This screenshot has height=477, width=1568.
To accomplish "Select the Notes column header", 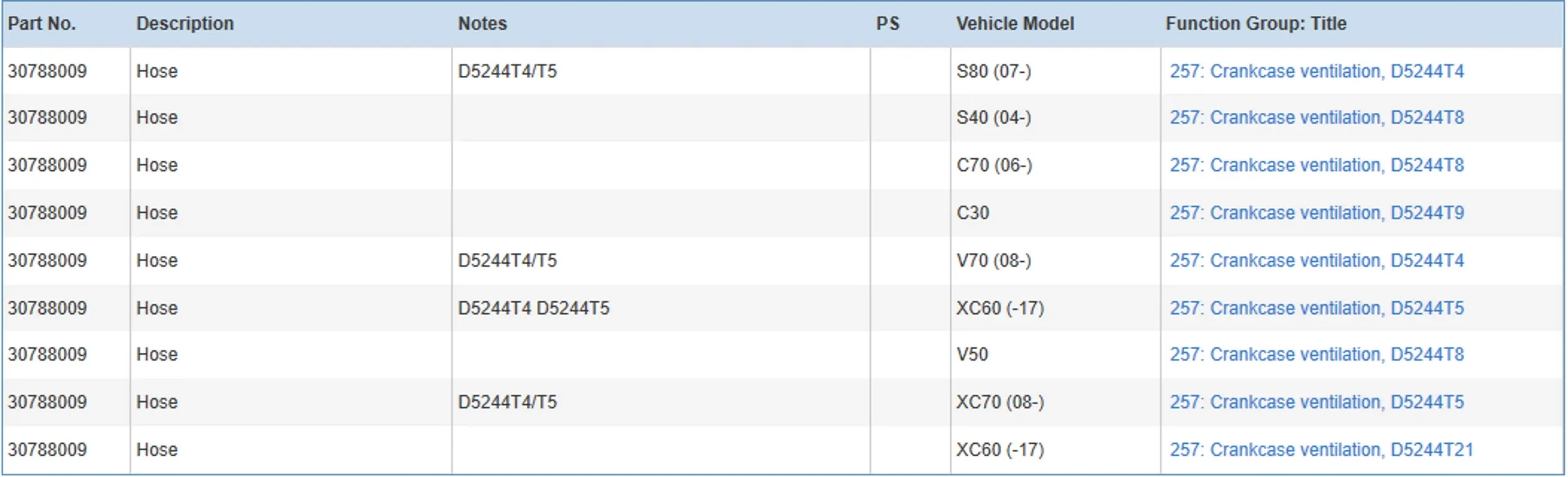I will click(482, 24).
